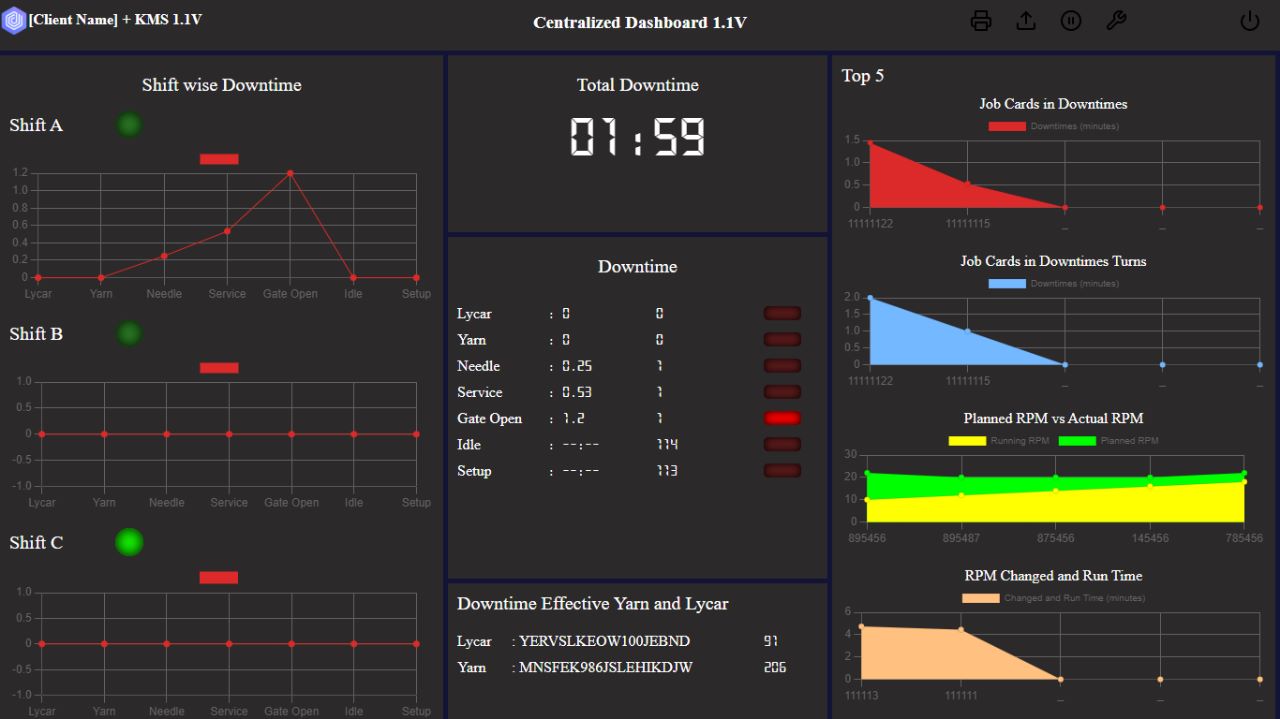Open settings via the wrench icon
Viewport: 1280px width, 719px height.
1116,21
